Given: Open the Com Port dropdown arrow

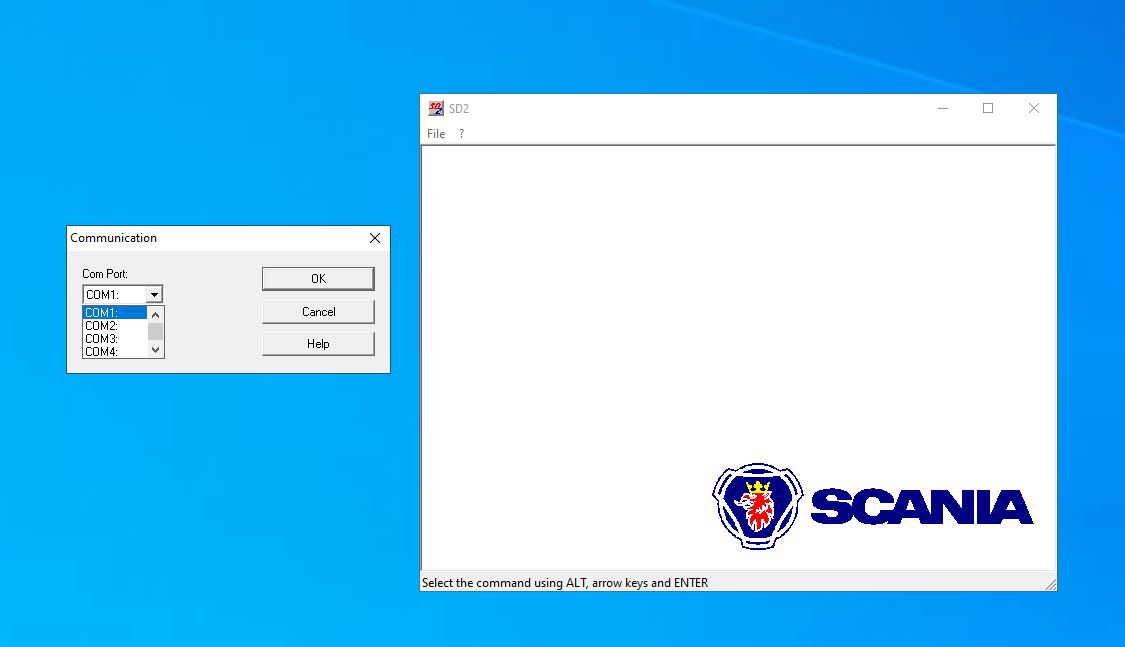Looking at the screenshot, I should coord(155,293).
